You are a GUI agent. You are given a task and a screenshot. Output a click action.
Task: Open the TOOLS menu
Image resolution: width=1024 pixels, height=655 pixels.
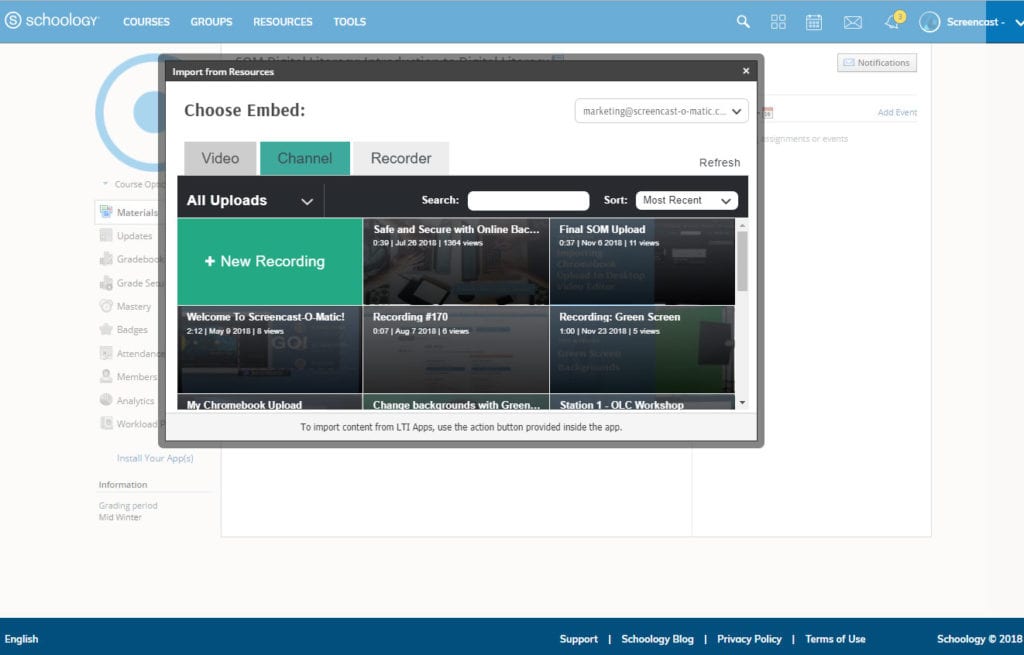point(349,22)
